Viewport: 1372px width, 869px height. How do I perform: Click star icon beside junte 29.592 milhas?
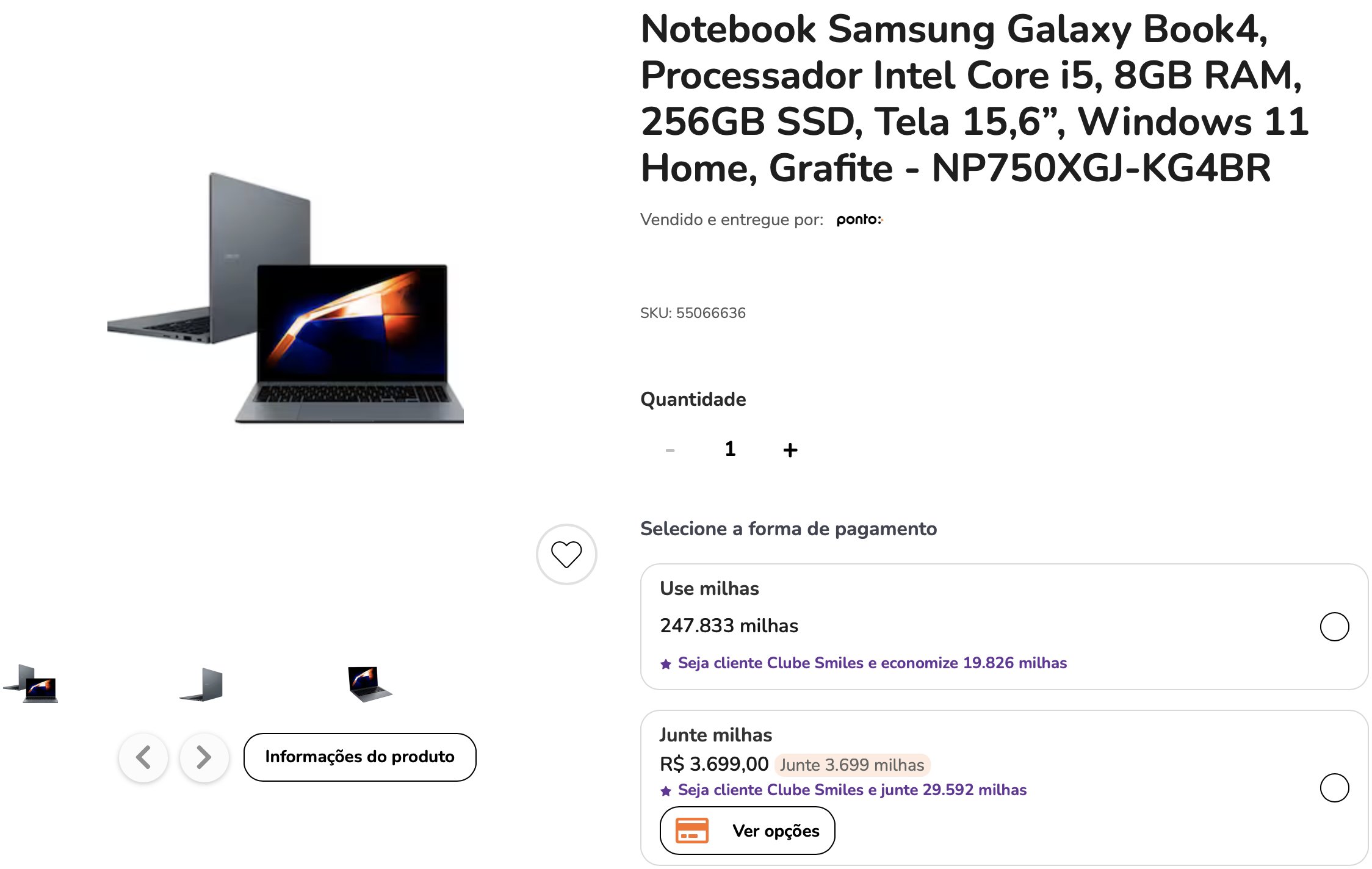click(x=666, y=791)
